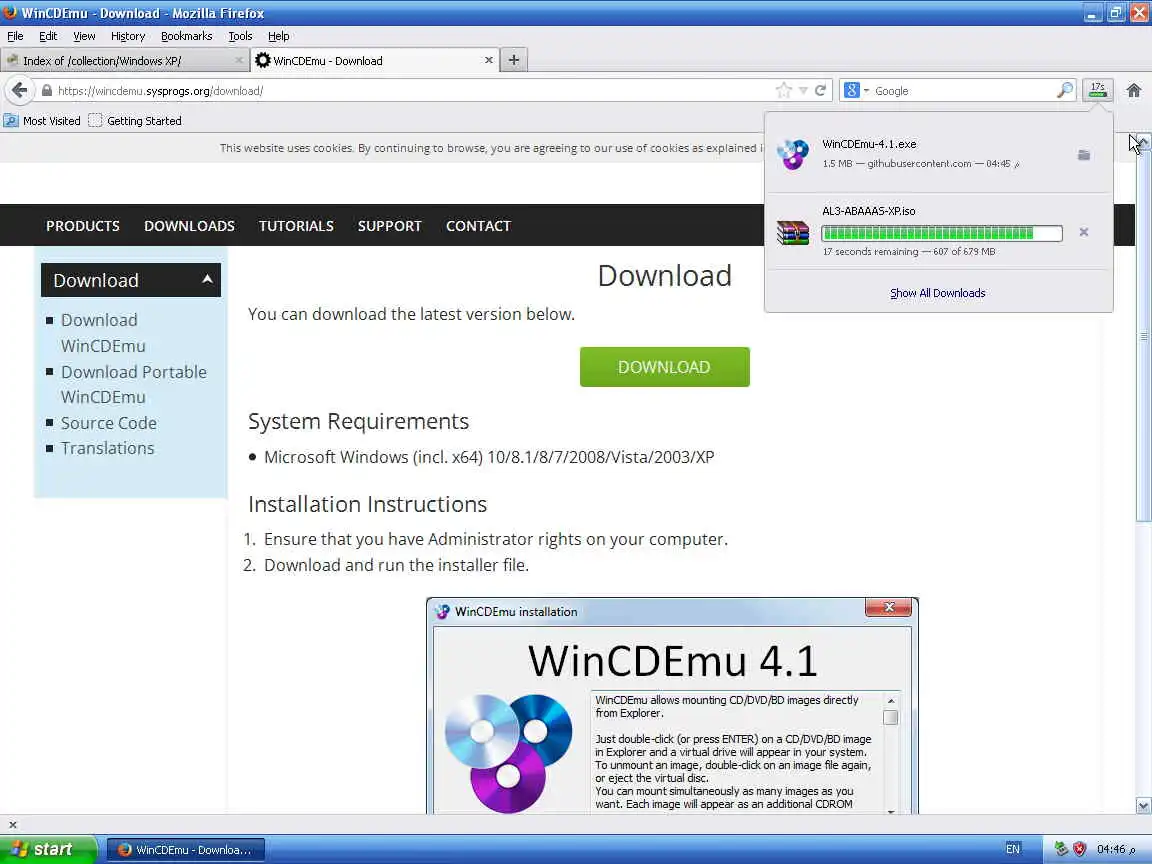The height and width of the screenshot is (864, 1152).
Task: Close the find bar with the X at bottom left
Action: pyautogui.click(x=12, y=824)
